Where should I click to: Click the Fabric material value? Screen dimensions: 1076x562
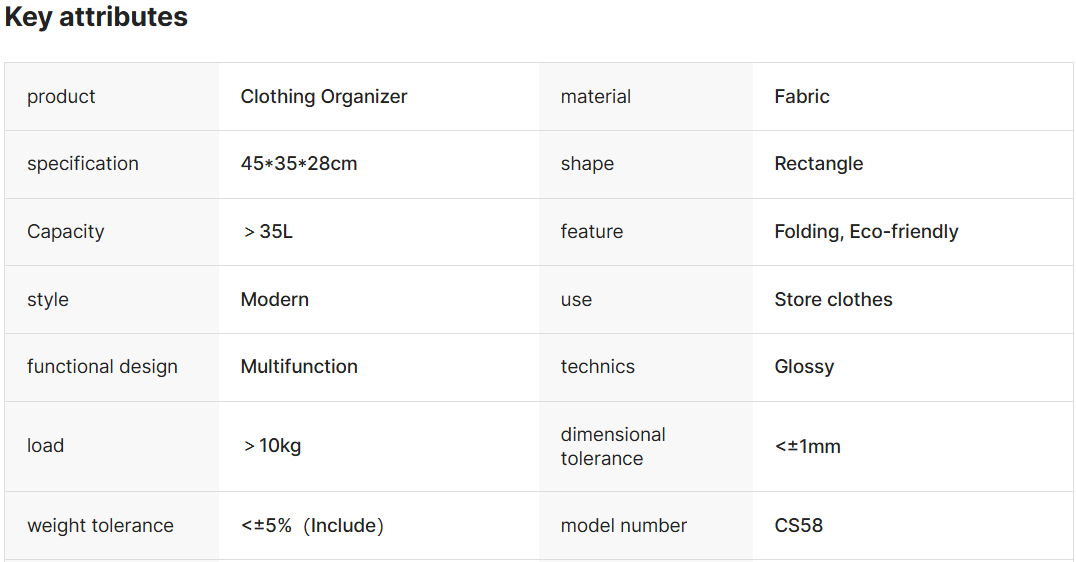point(802,97)
